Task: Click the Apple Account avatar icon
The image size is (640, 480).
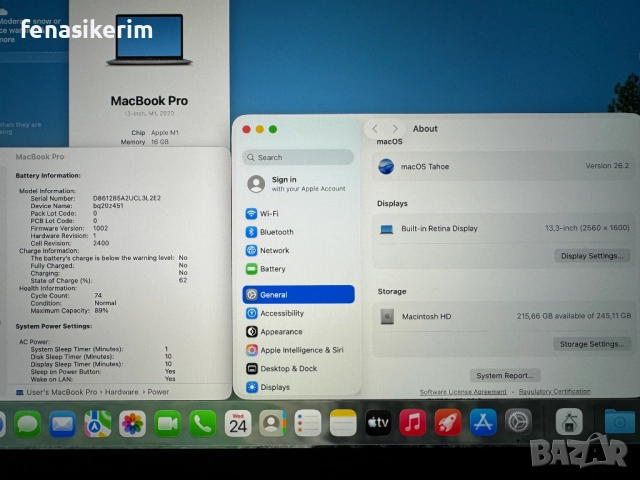Action: pyautogui.click(x=256, y=184)
